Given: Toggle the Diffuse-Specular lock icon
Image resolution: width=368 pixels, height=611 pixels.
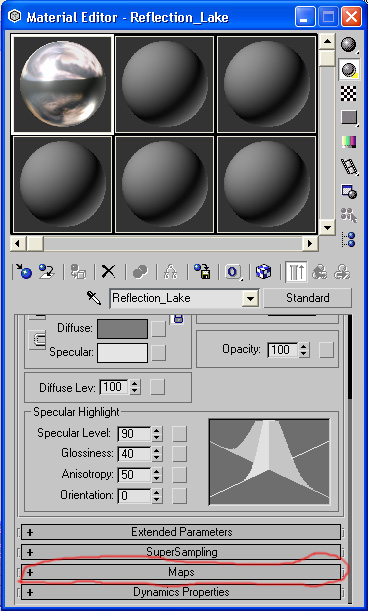Looking at the screenshot, I should pyautogui.click(x=177, y=318).
